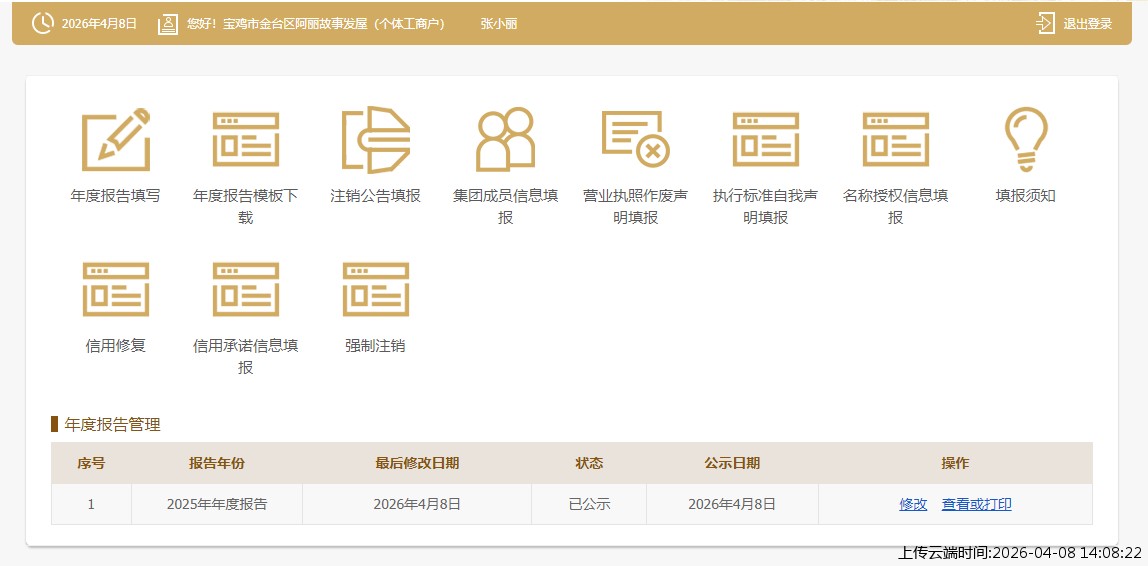This screenshot has height=566, width=1148.
Task: Click the logout door icon
Action: point(1046,23)
